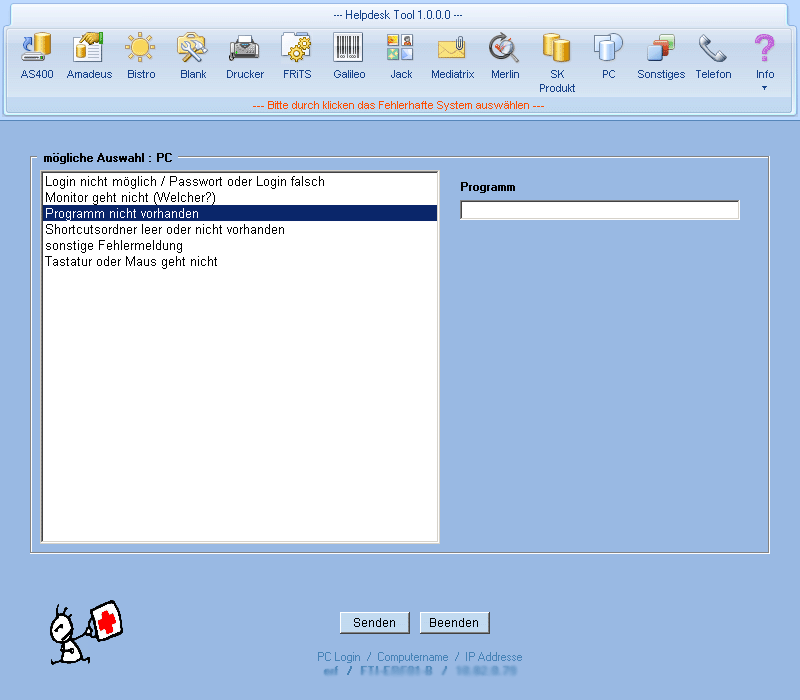Image resolution: width=800 pixels, height=700 pixels.
Task: Pick 'Tastatur oder Maus geht nicht'
Action: pyautogui.click(x=131, y=262)
